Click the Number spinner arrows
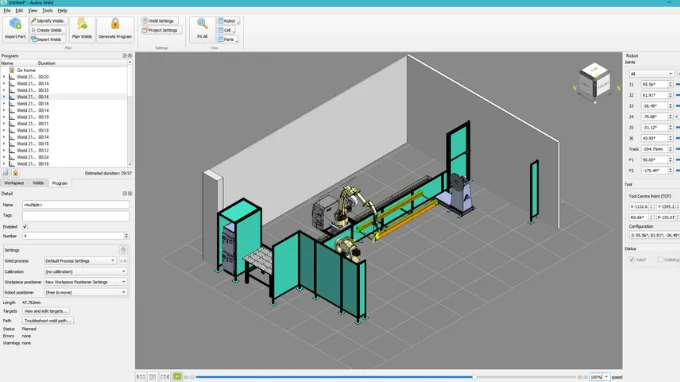This screenshot has height=382, width=680. [126, 236]
